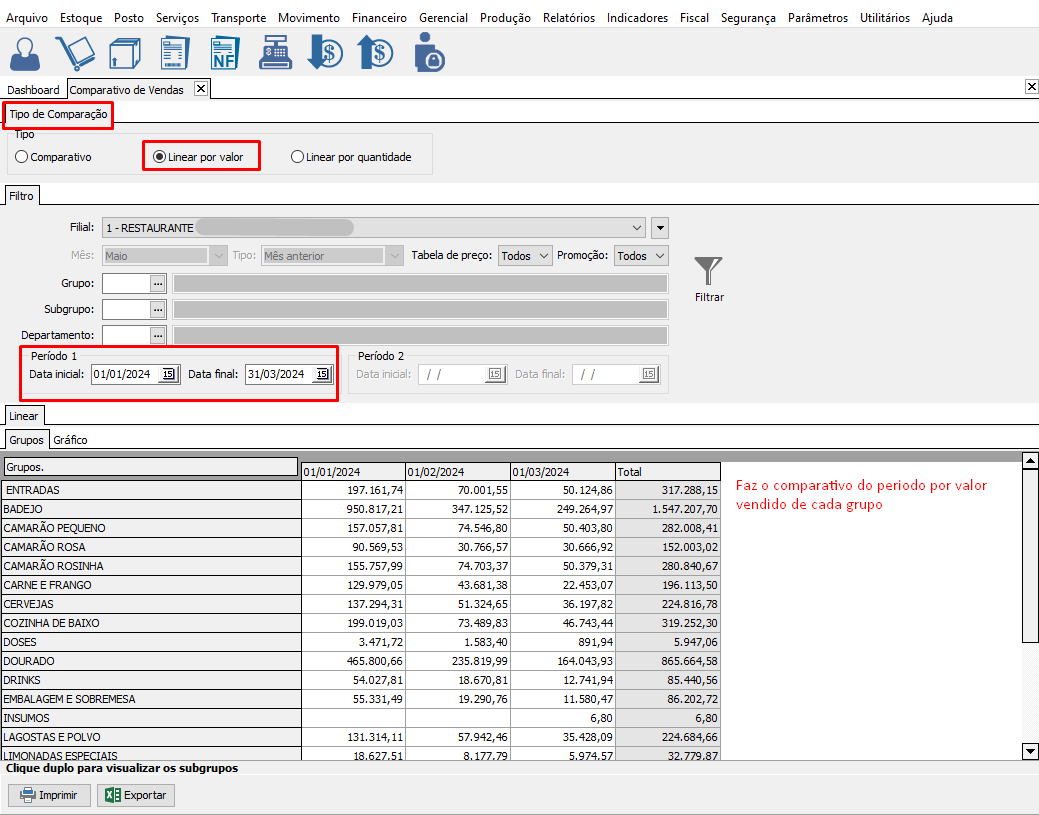Screen dimensions: 1039x815
Task: Click the user padlock icon
Action: click(428, 52)
